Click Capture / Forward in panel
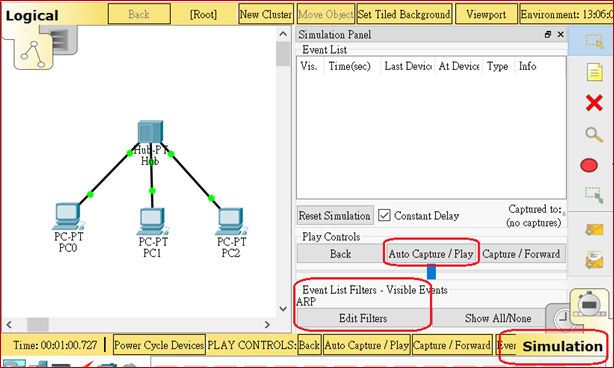 pyautogui.click(x=522, y=254)
